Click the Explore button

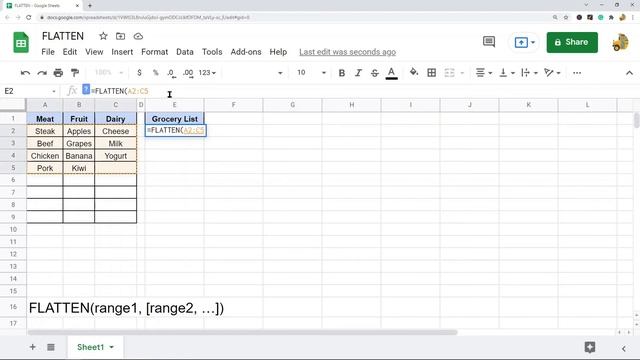click(x=589, y=347)
